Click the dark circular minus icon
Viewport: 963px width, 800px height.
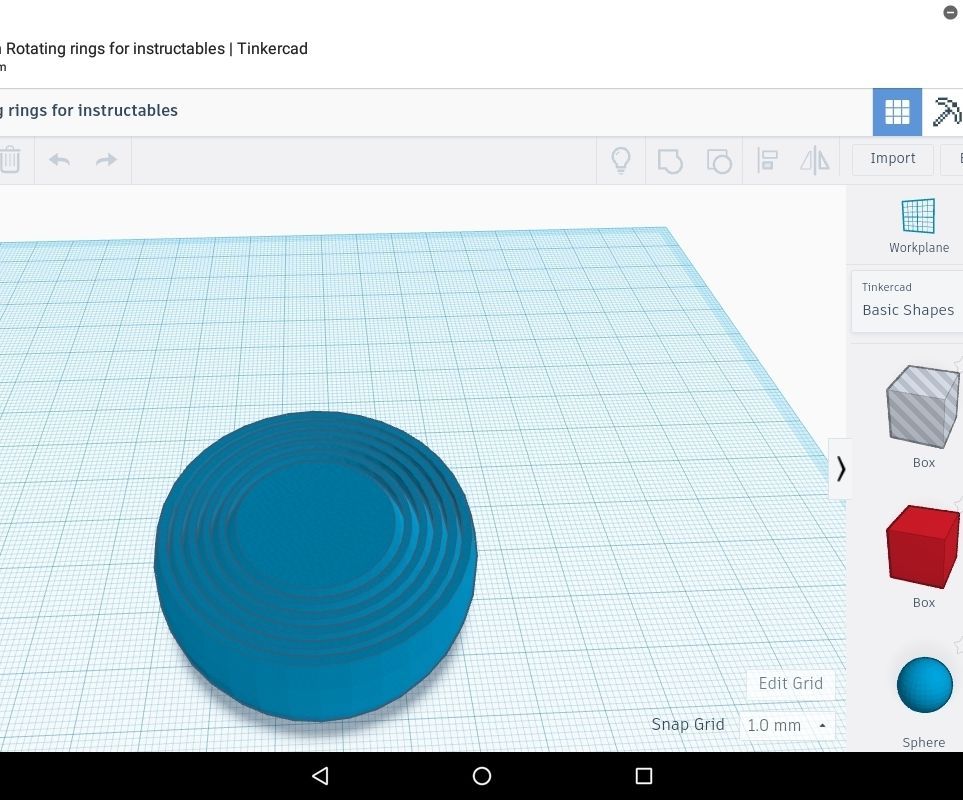click(x=950, y=12)
